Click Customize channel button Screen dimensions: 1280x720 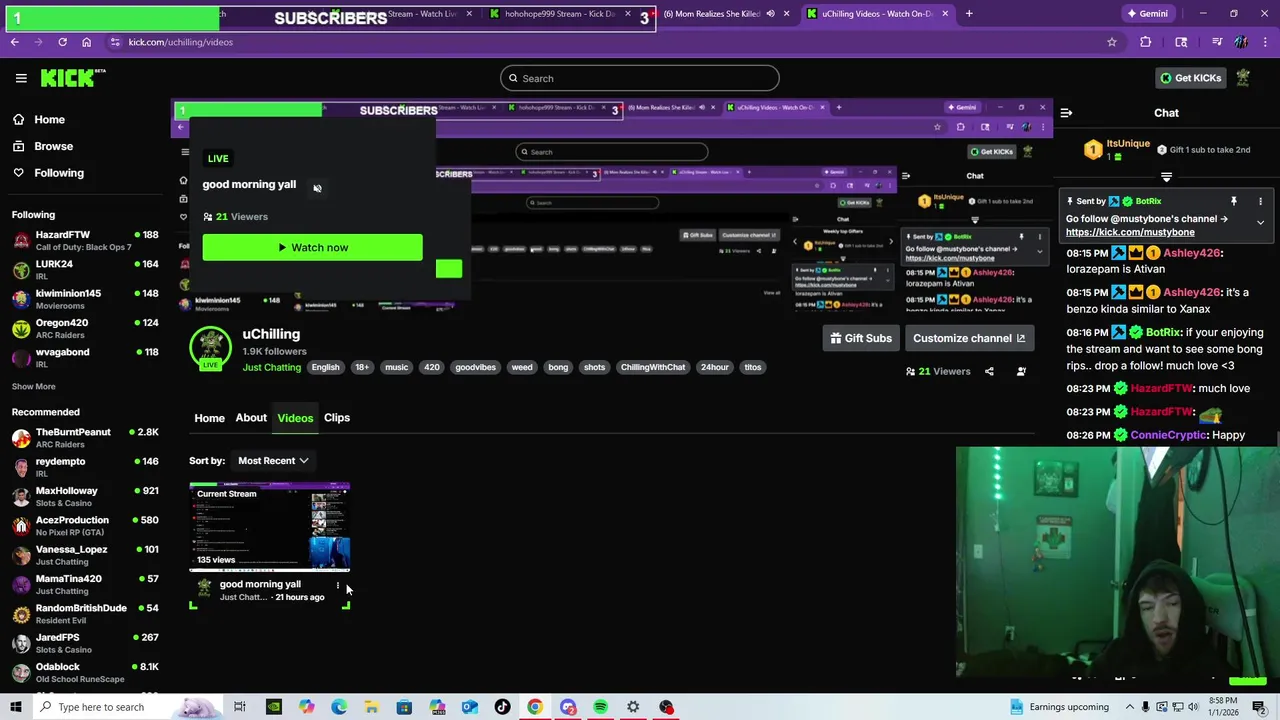click(969, 338)
